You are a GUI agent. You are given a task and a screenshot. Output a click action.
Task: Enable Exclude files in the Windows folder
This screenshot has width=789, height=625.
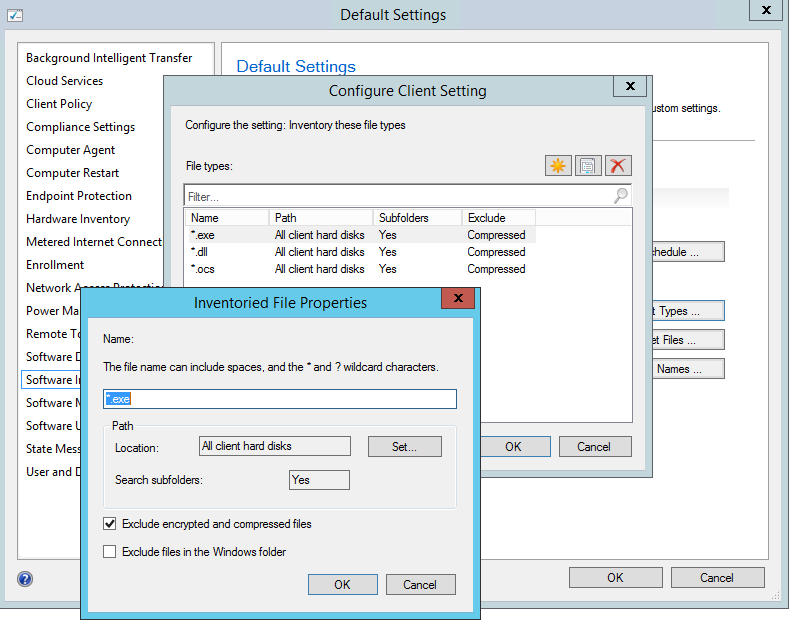click(109, 552)
